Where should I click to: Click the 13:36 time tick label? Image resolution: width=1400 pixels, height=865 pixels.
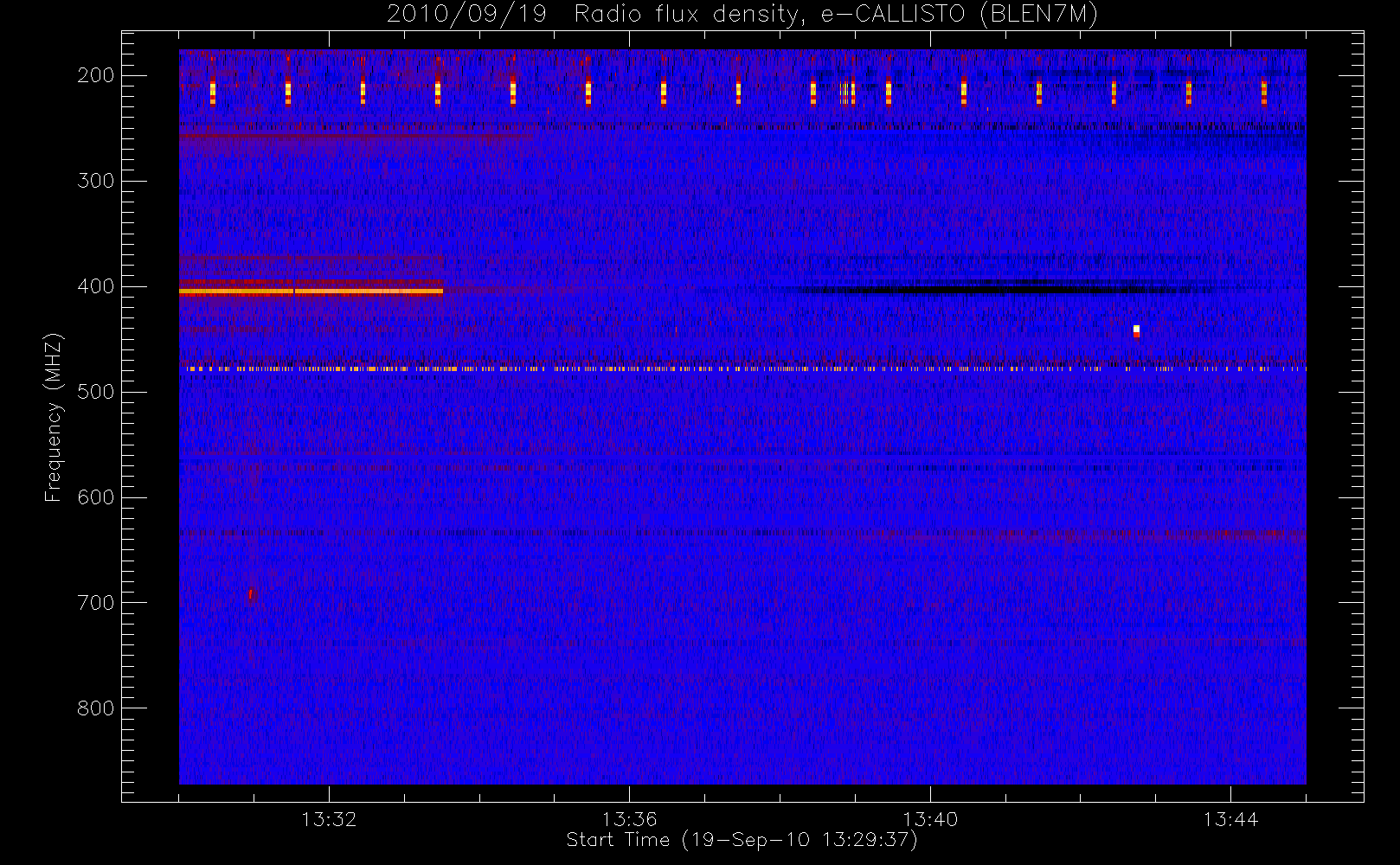pos(629,819)
